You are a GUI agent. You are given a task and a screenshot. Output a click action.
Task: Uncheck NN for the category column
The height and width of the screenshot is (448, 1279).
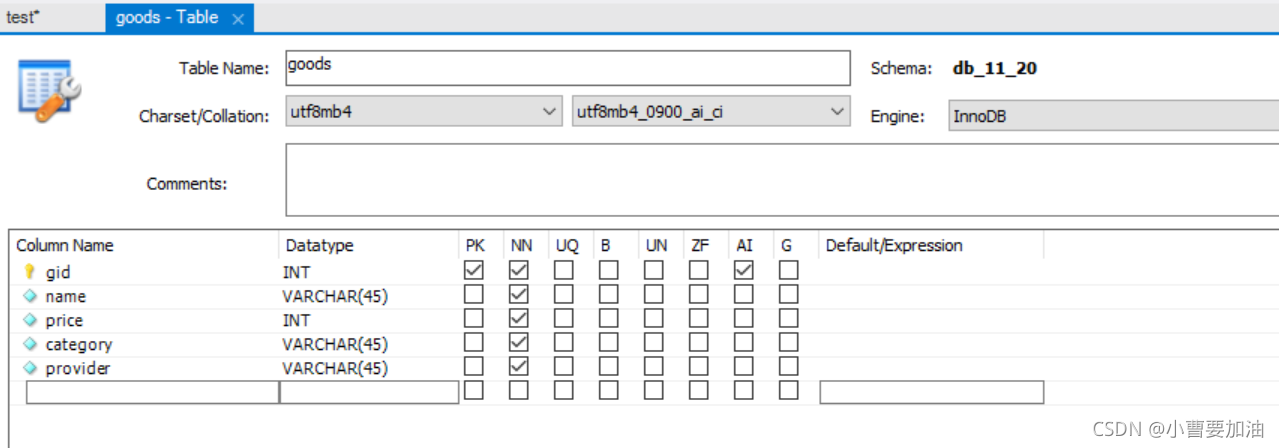(518, 342)
